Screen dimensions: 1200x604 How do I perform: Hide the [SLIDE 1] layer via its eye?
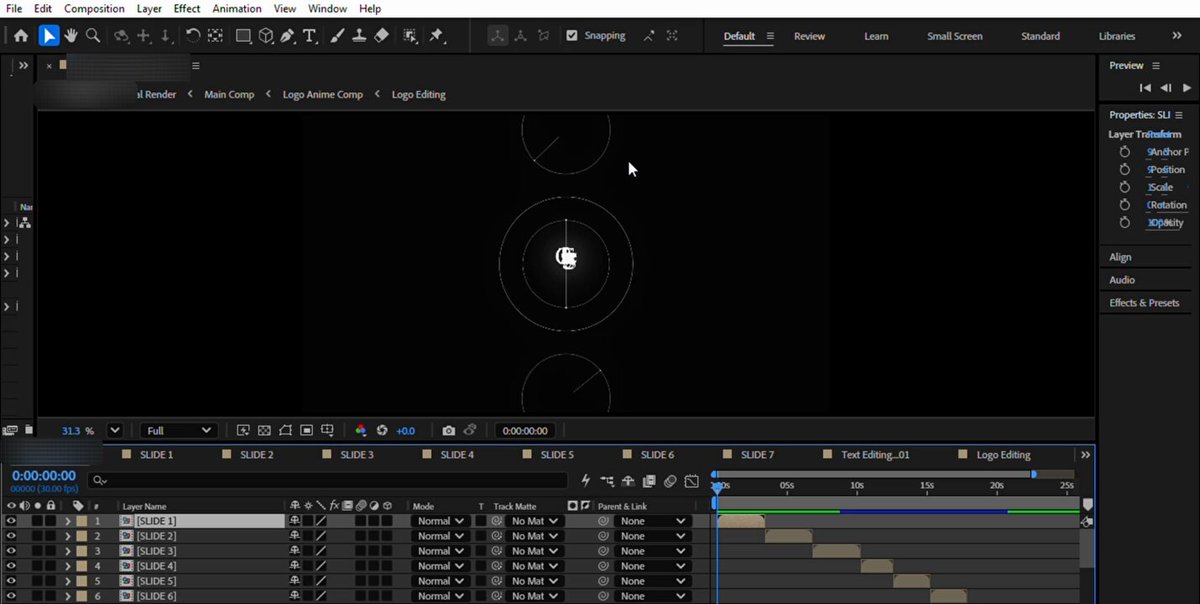coord(11,521)
